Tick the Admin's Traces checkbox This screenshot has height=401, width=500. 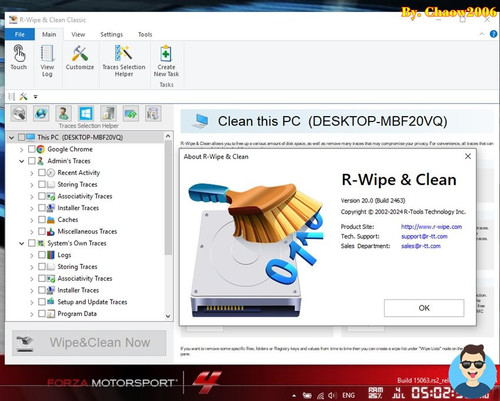click(x=32, y=161)
